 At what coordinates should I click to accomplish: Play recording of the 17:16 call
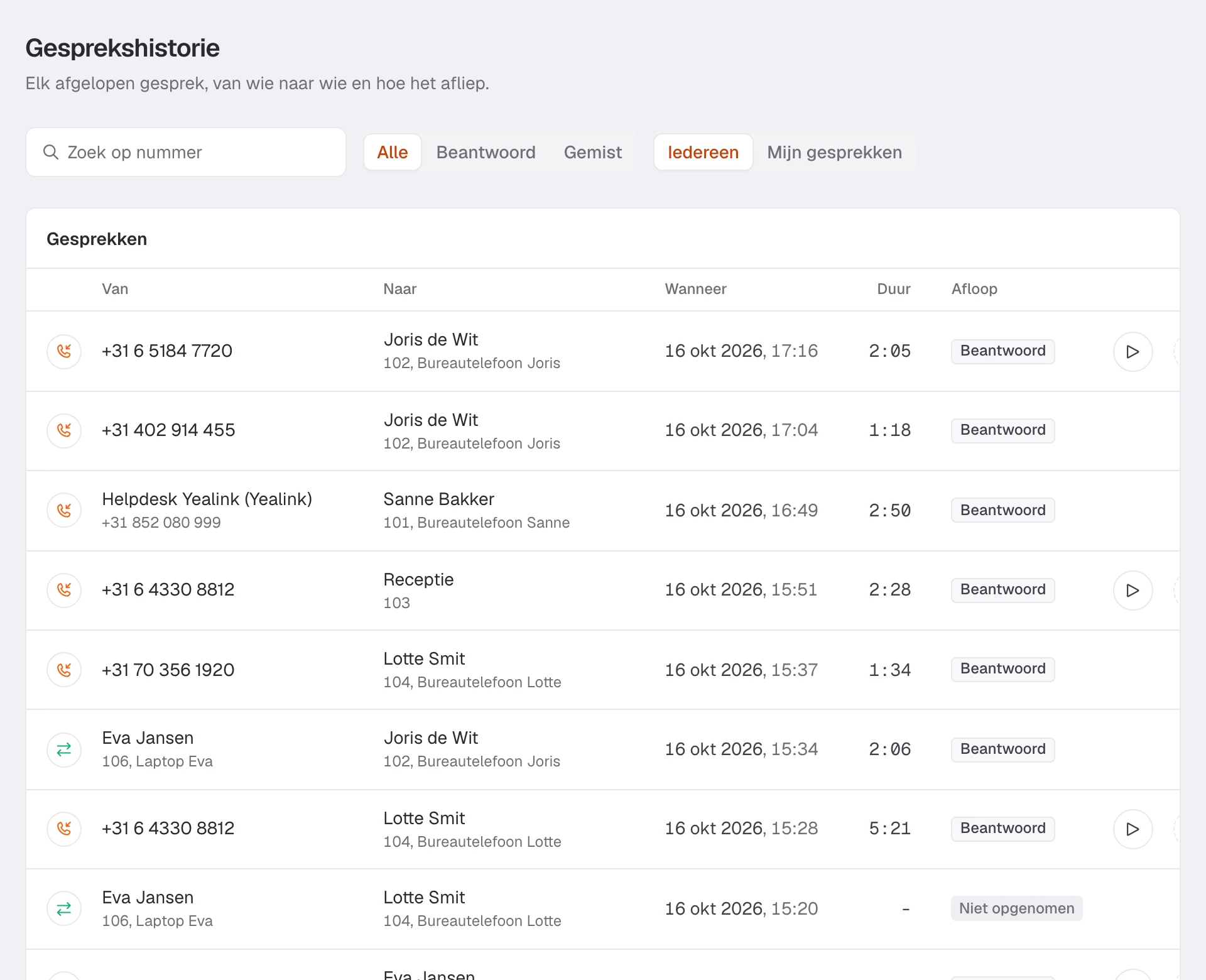pos(1133,351)
